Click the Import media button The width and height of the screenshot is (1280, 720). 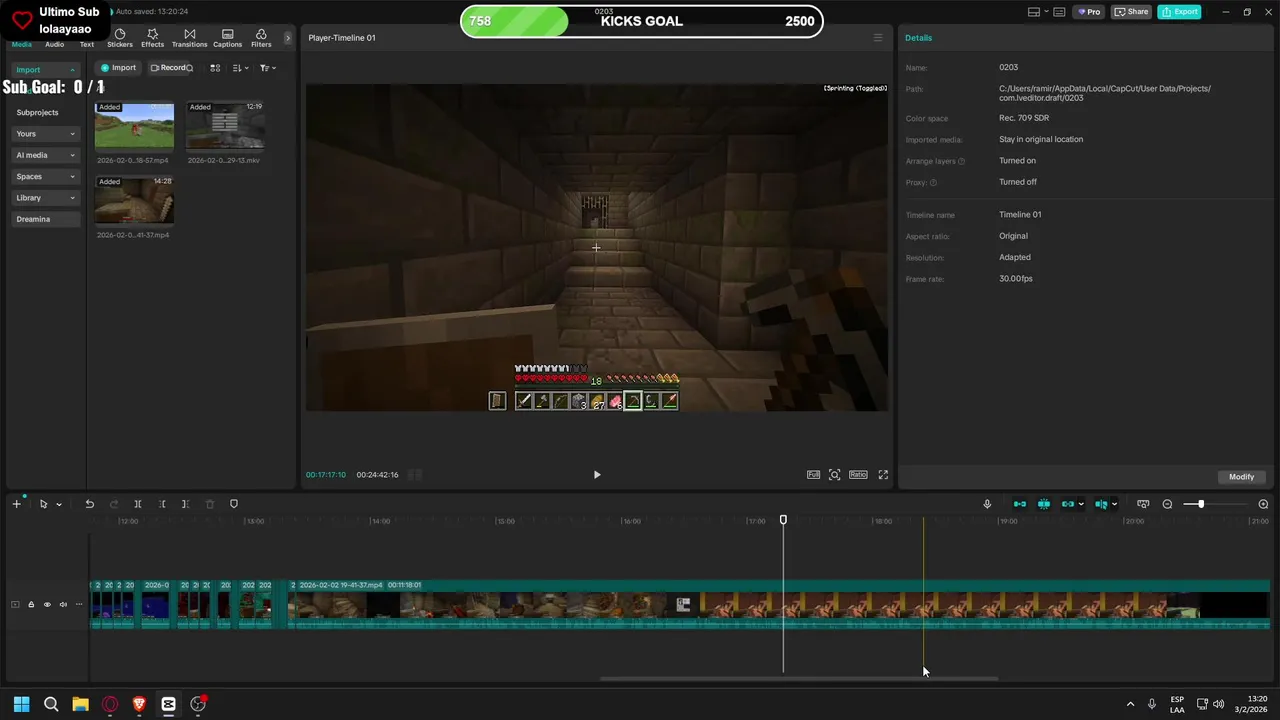[118, 68]
